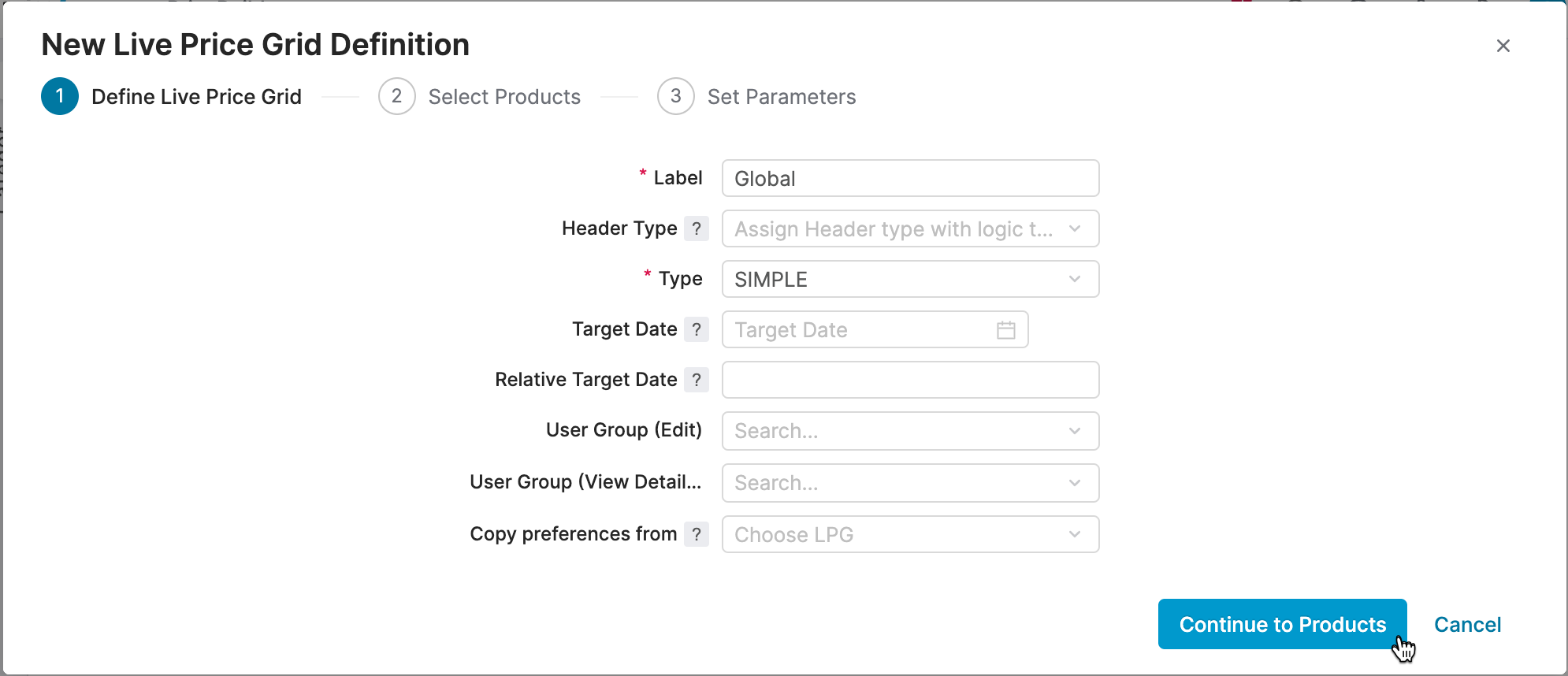The height and width of the screenshot is (676, 1568).
Task: Click help icon beside Copy preferences from
Action: coord(696,534)
